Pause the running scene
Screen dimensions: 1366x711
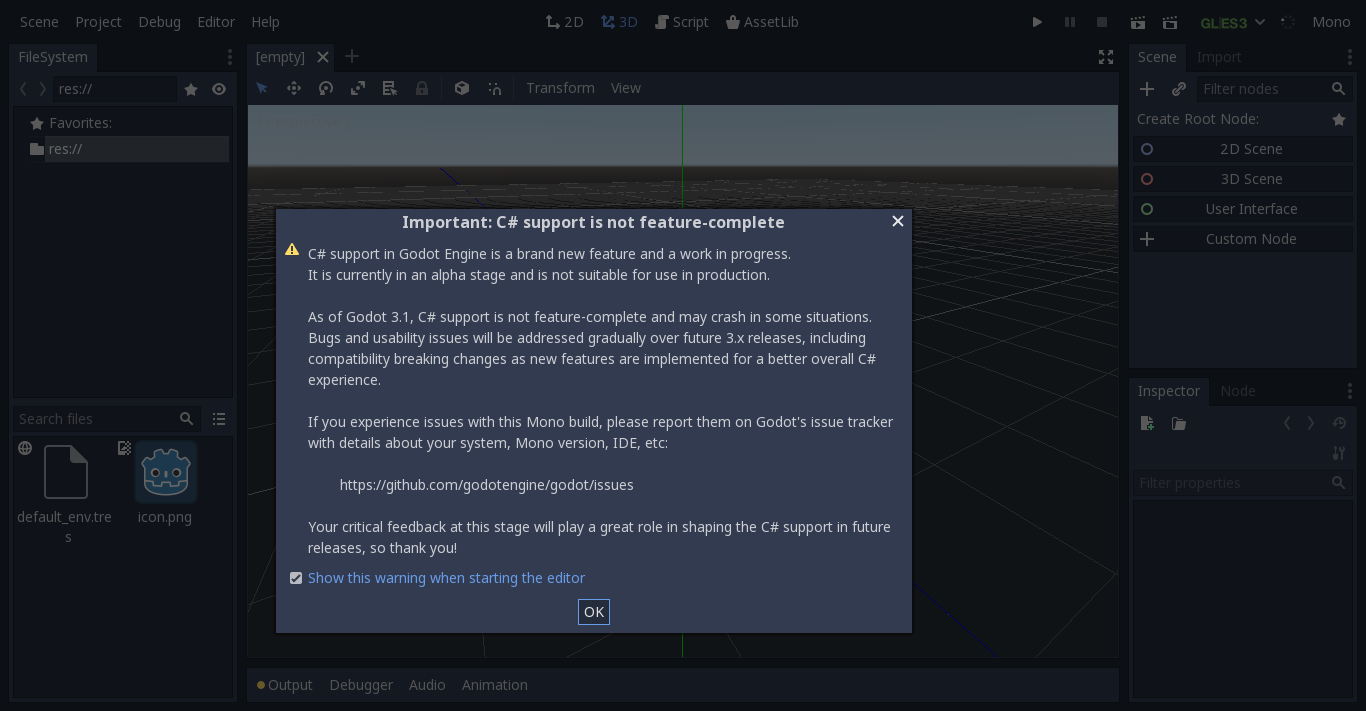click(1070, 22)
